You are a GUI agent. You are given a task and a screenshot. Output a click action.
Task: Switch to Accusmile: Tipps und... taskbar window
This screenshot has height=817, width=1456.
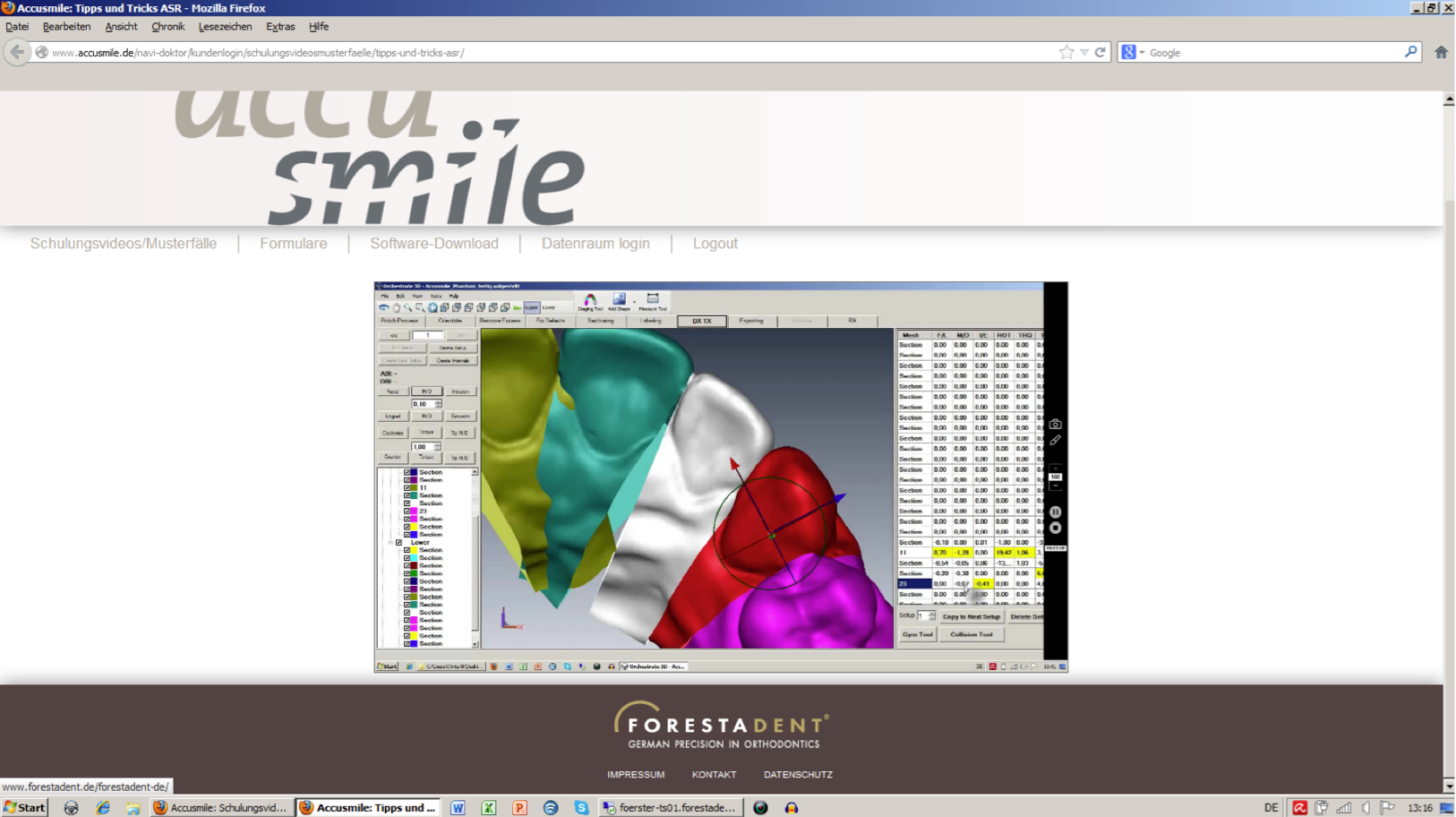point(368,808)
